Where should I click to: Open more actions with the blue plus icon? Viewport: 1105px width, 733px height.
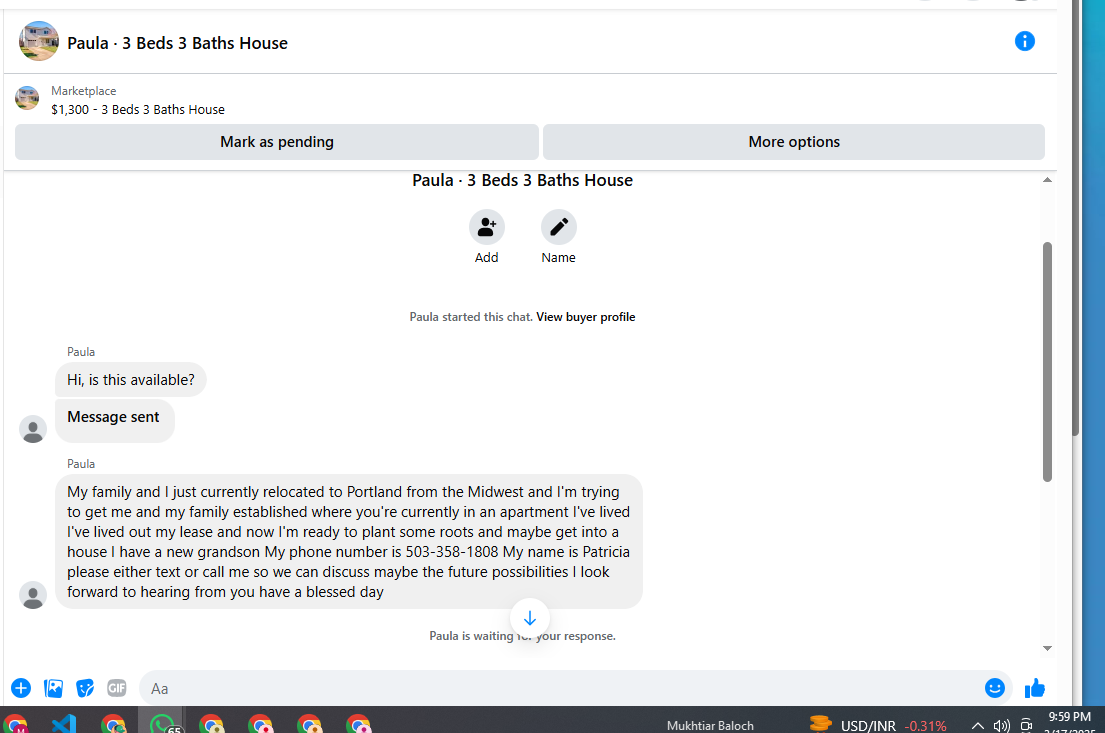[x=21, y=688]
